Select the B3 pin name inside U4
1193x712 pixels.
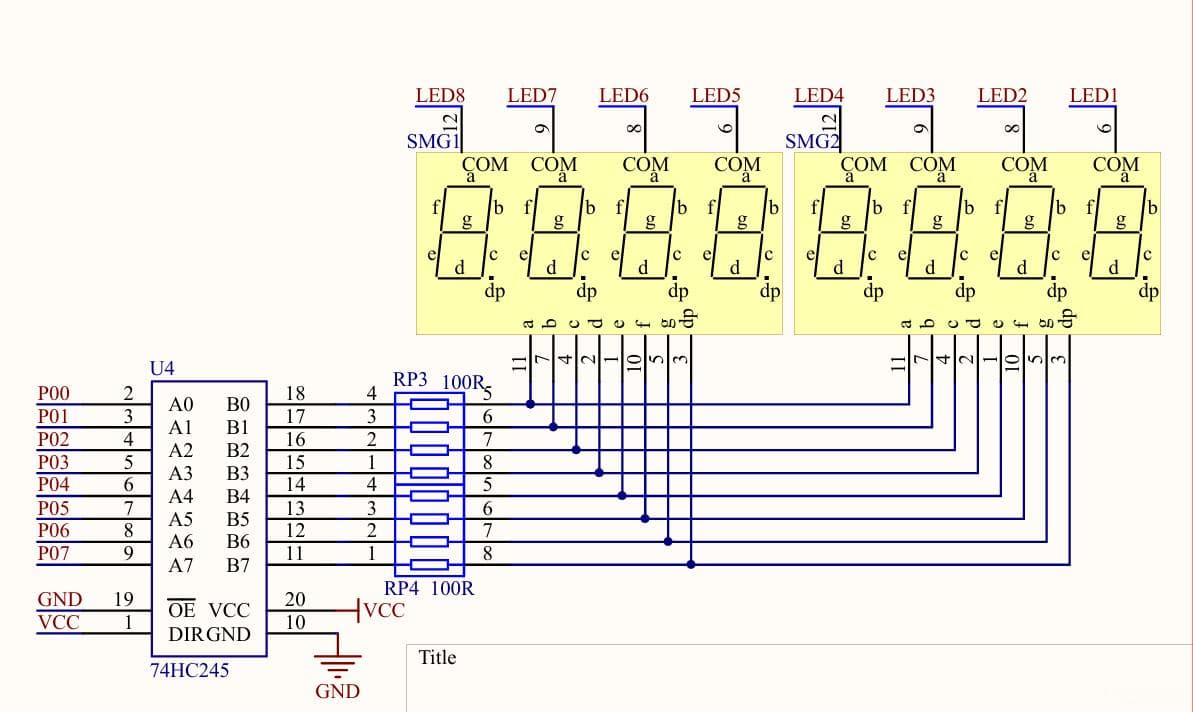[x=237, y=473]
